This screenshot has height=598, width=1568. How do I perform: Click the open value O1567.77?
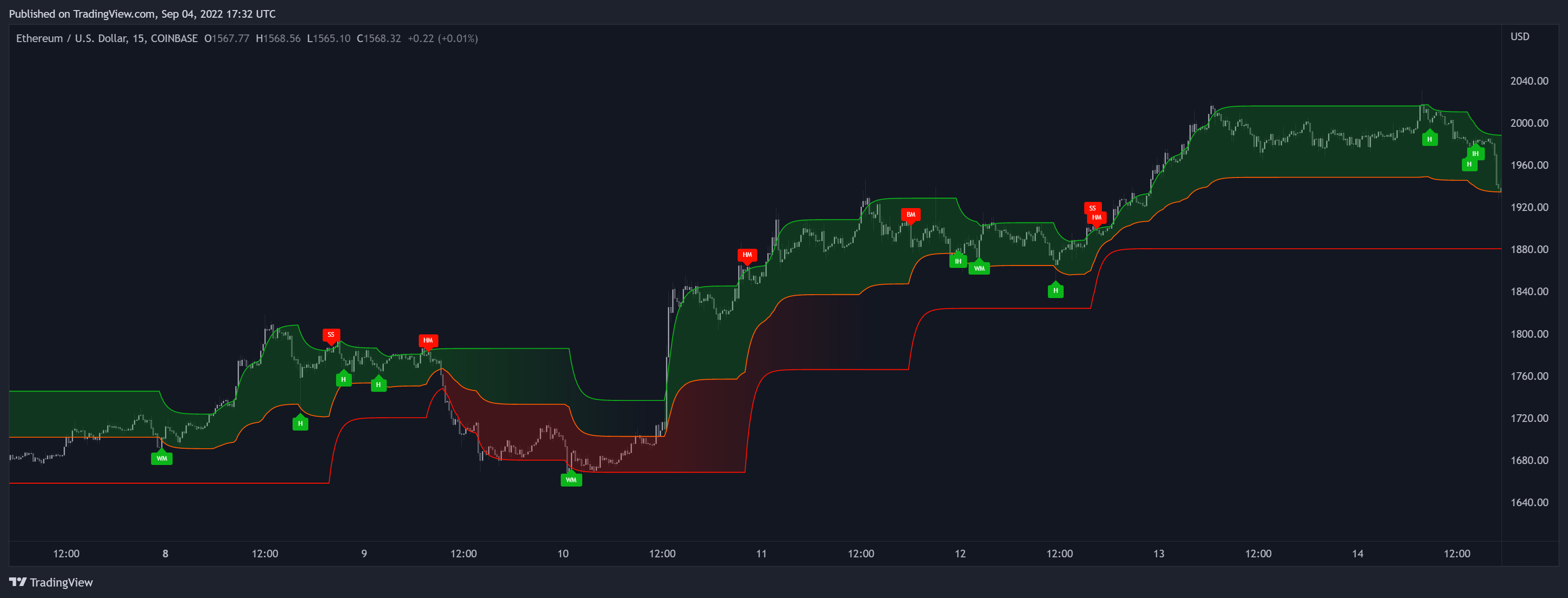(227, 38)
